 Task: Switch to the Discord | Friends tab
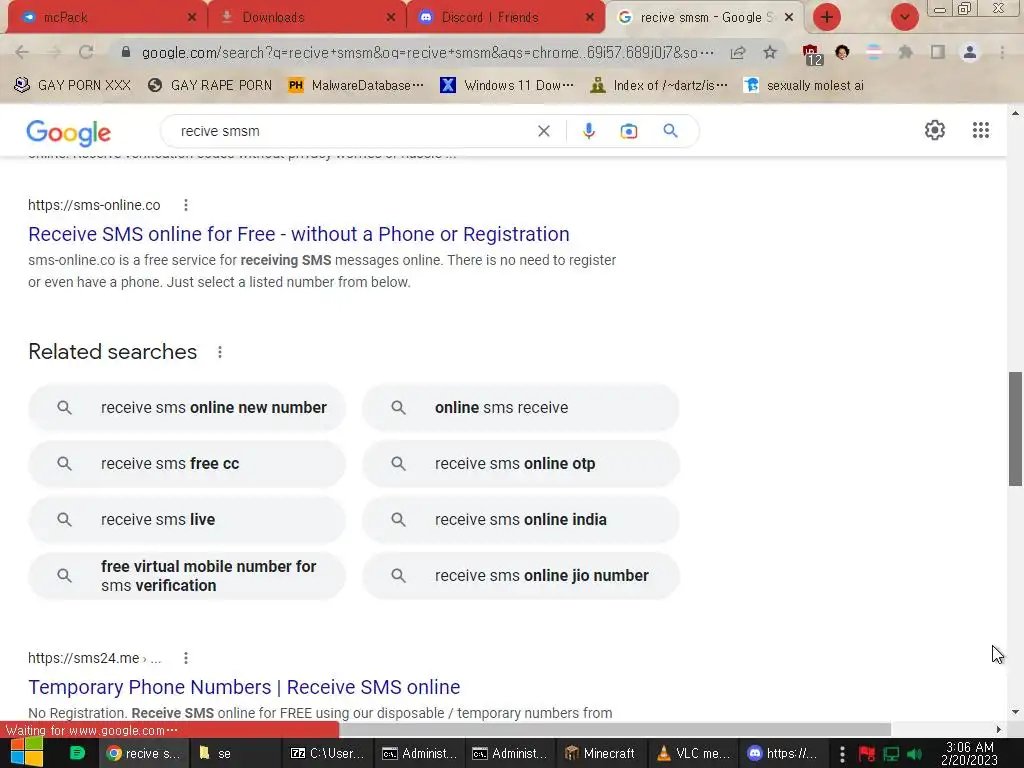click(x=506, y=18)
